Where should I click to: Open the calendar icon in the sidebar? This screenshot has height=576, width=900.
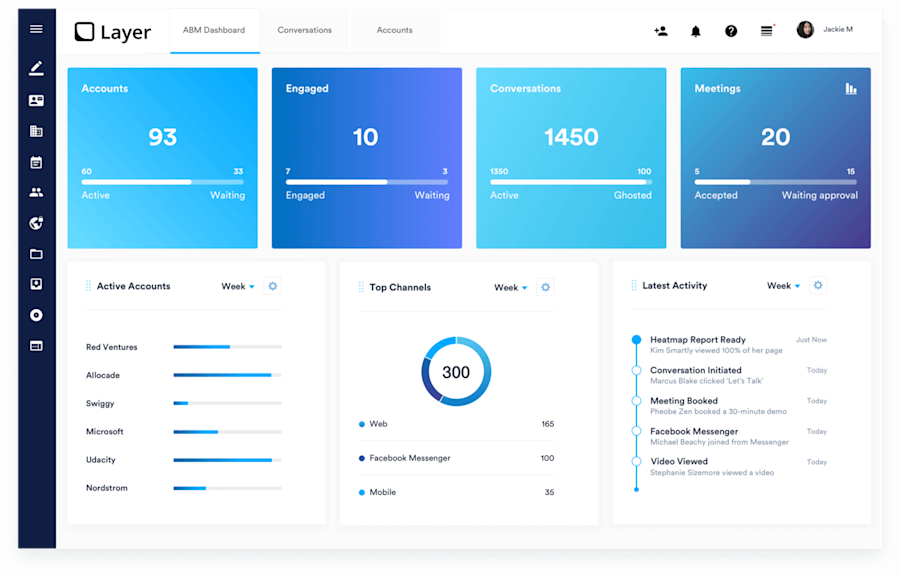pyautogui.click(x=36, y=160)
